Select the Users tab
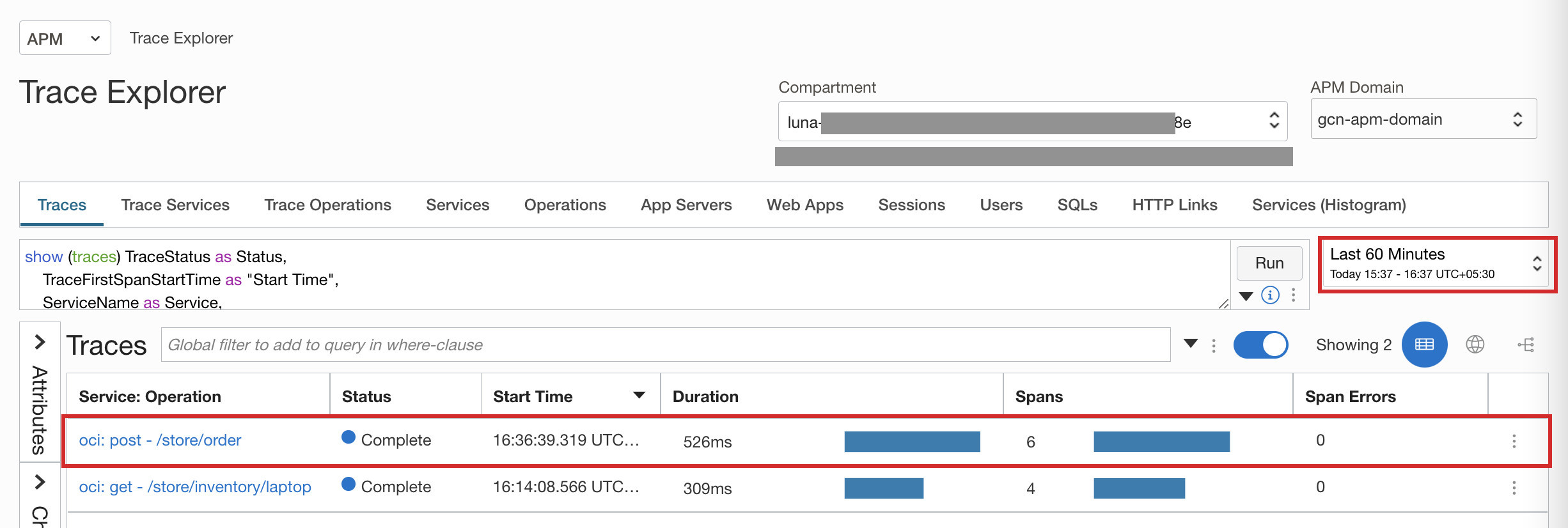This screenshot has height=528, width=1568. coord(1001,205)
